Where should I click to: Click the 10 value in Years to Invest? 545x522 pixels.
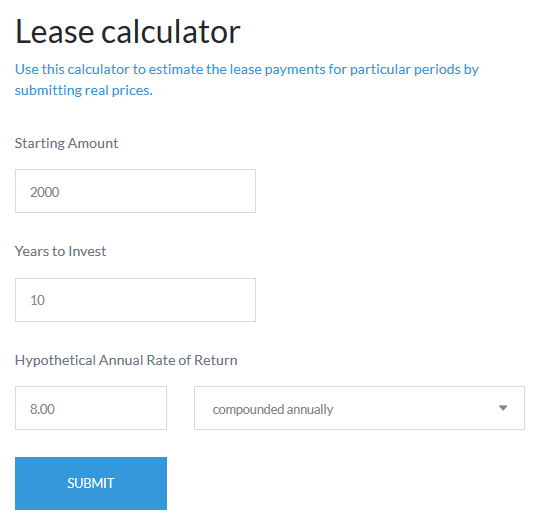coord(37,300)
